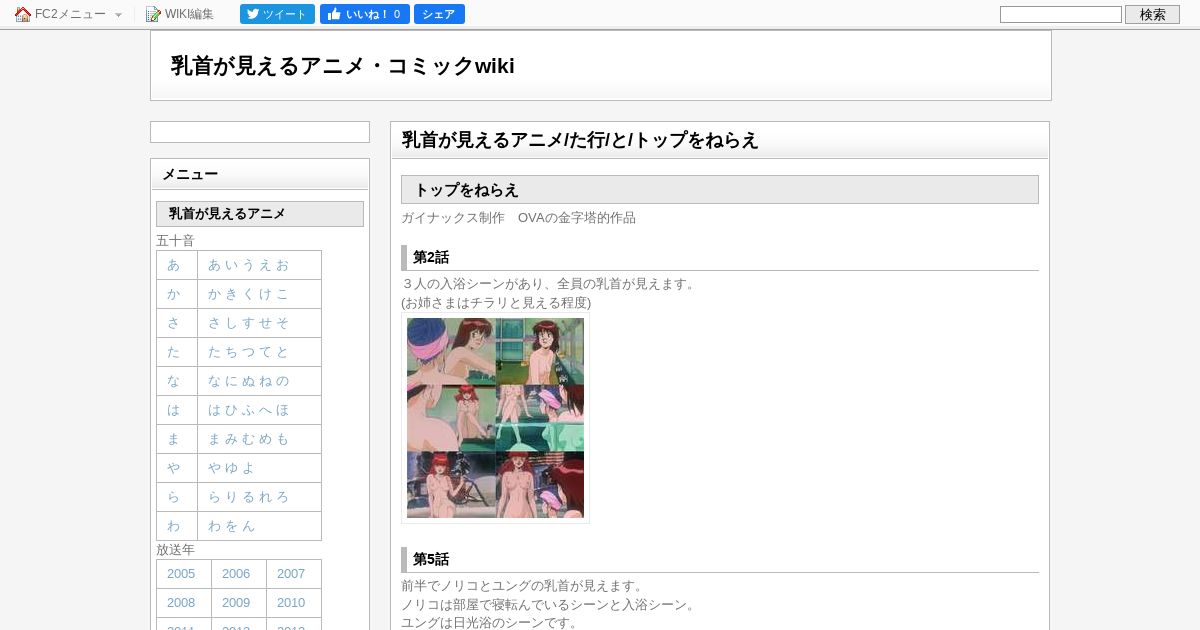The width and height of the screenshot is (1200, 630).
Task: Select the こ kana link
Action: (x=282, y=294)
